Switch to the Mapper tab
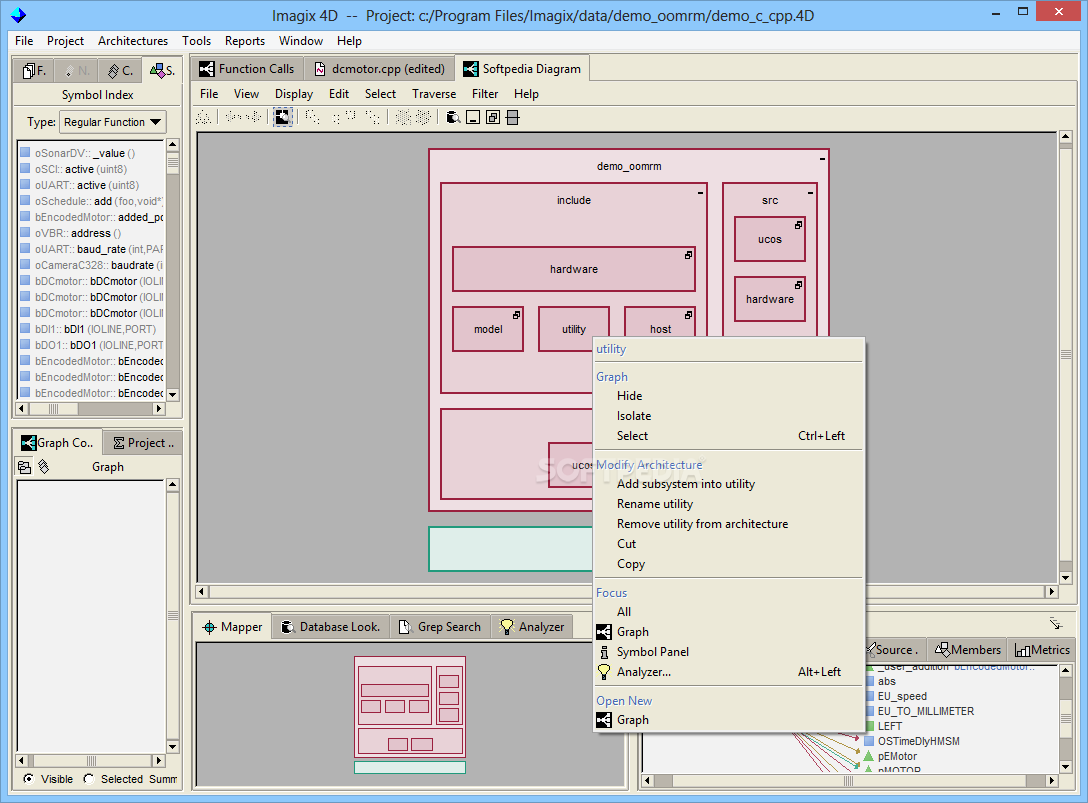Viewport: 1088px width, 803px height. [x=232, y=627]
